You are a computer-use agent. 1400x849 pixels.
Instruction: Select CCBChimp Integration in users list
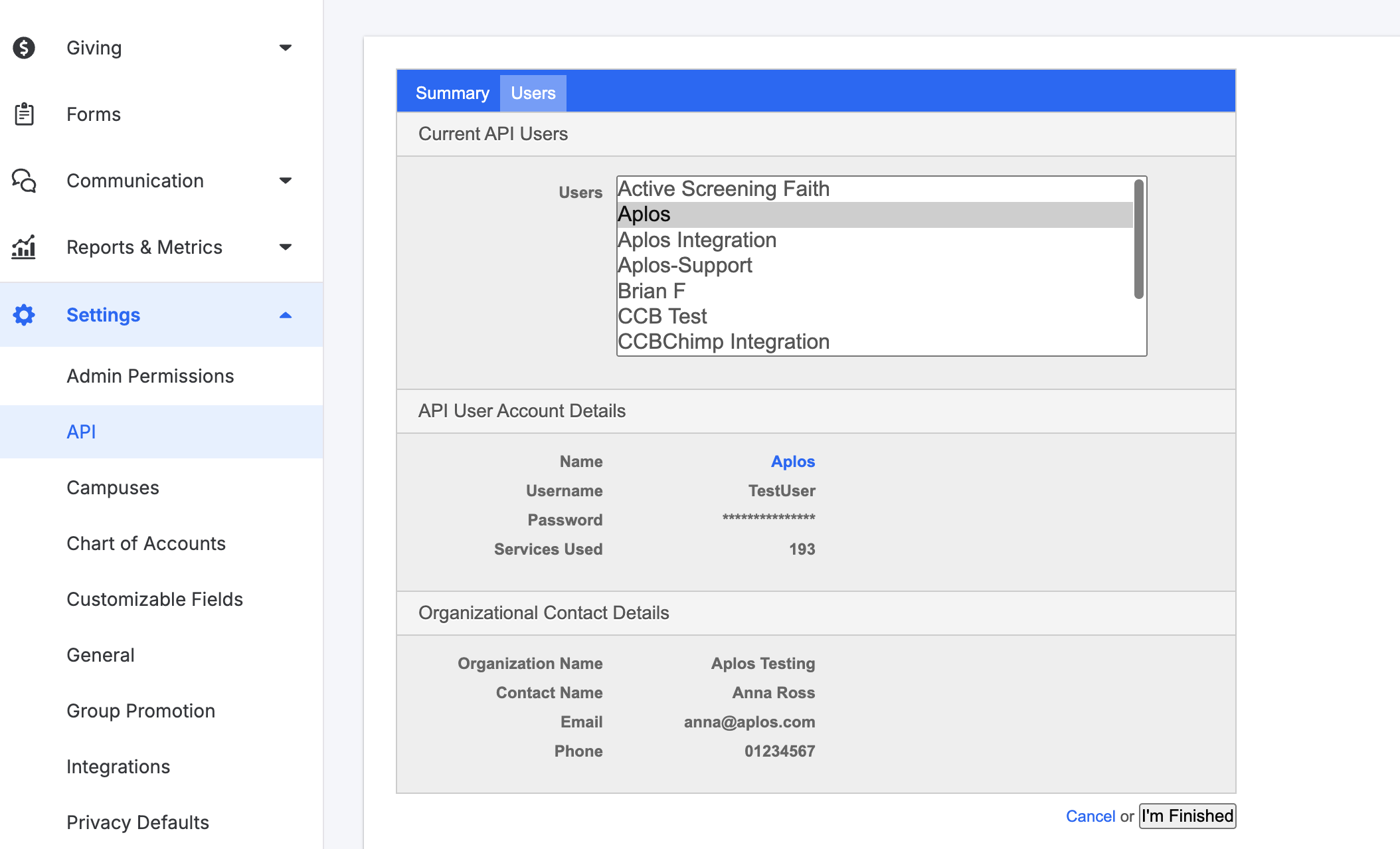click(875, 342)
